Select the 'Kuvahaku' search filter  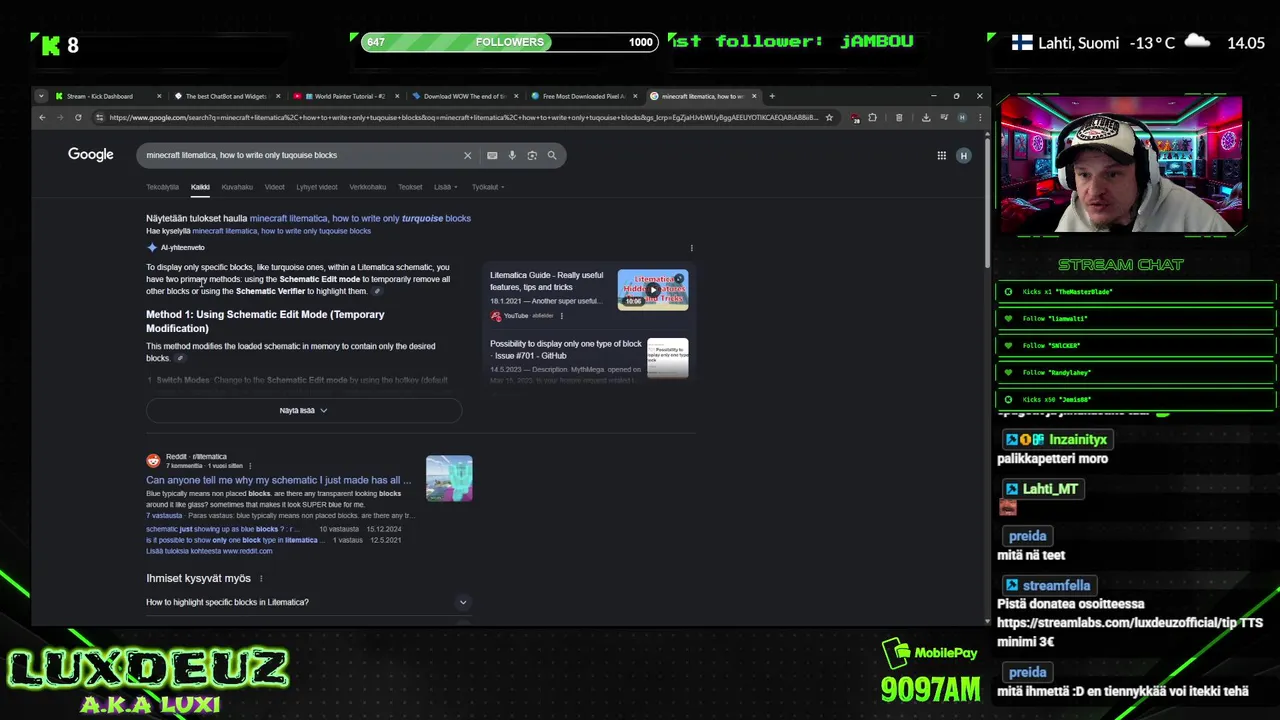(x=237, y=187)
